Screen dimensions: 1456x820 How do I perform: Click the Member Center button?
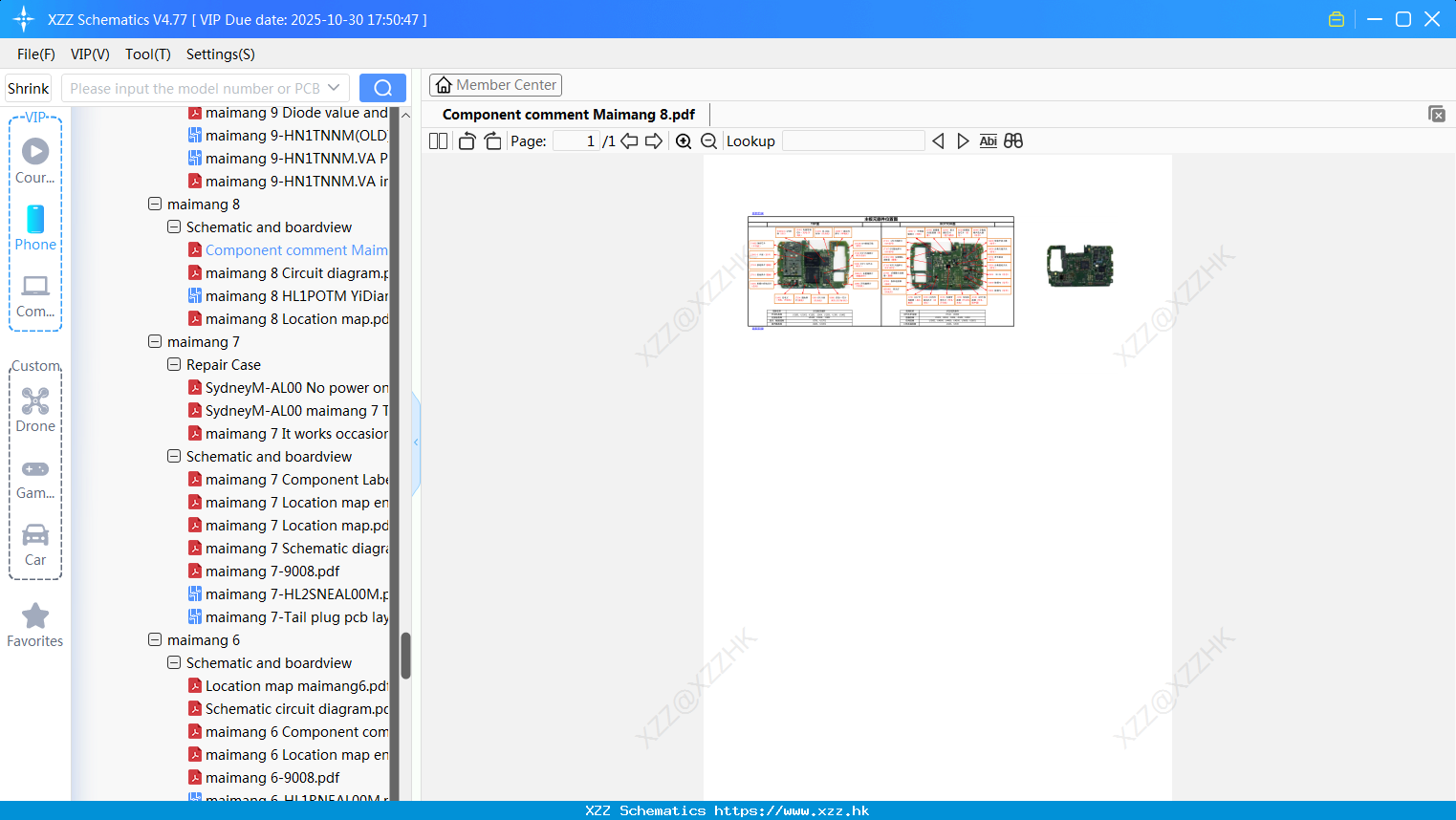pos(495,85)
